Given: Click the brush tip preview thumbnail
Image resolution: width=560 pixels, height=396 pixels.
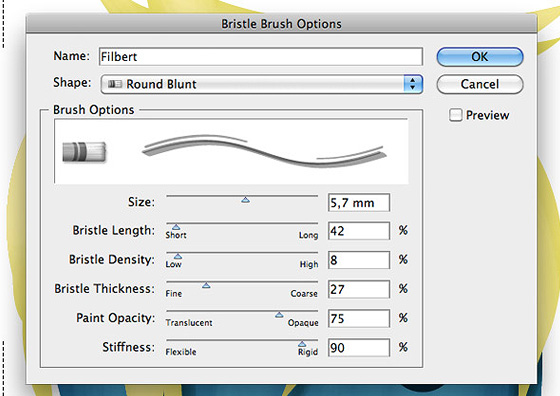Looking at the screenshot, I should pyautogui.click(x=84, y=152).
